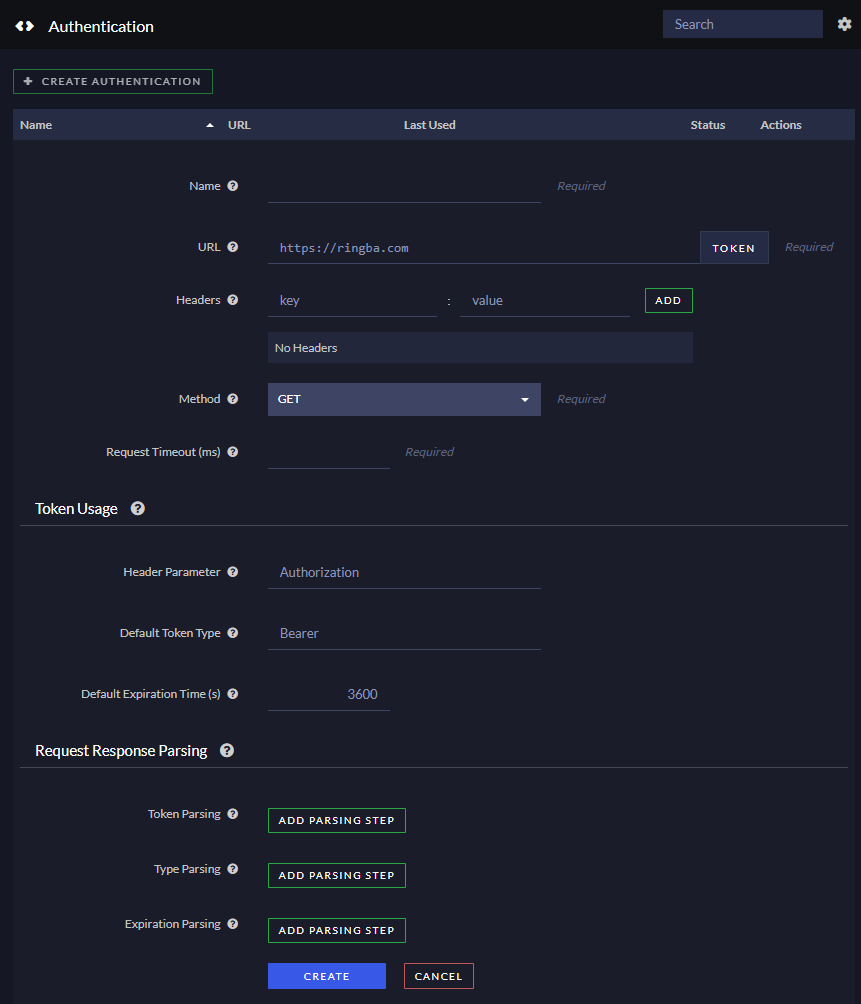Open the Method dropdown showing GET
861x1004 pixels.
[x=404, y=400]
